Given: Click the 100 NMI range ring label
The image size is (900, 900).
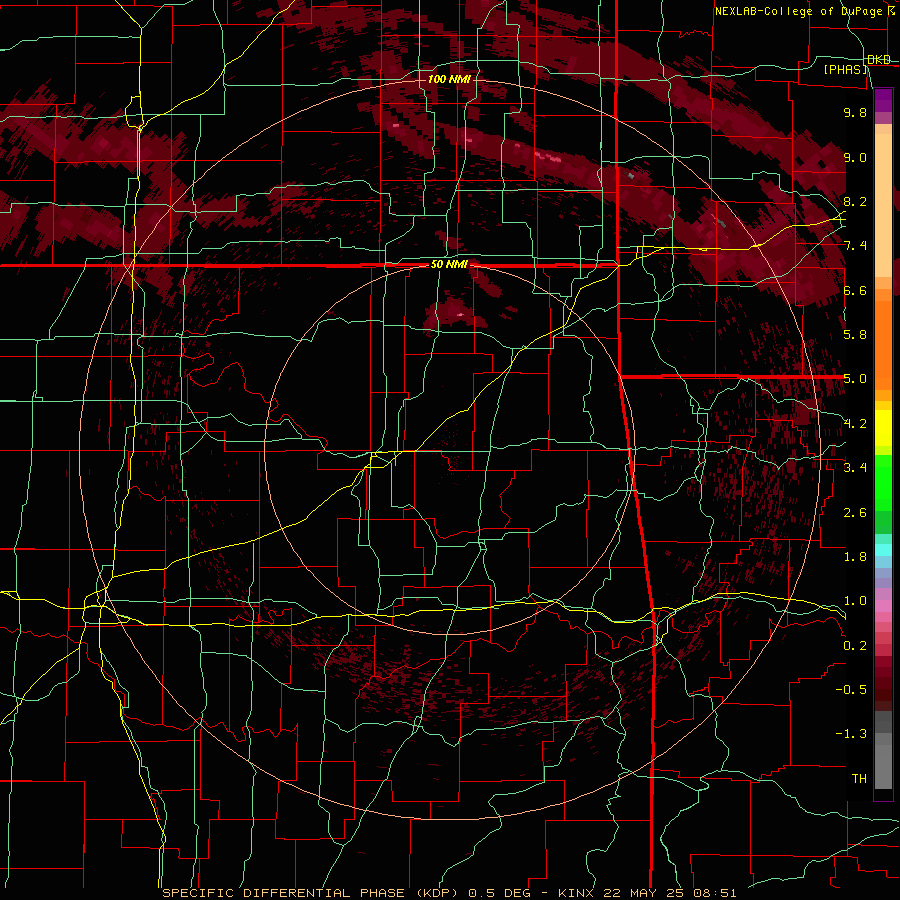Looking at the screenshot, I should 449,79.
